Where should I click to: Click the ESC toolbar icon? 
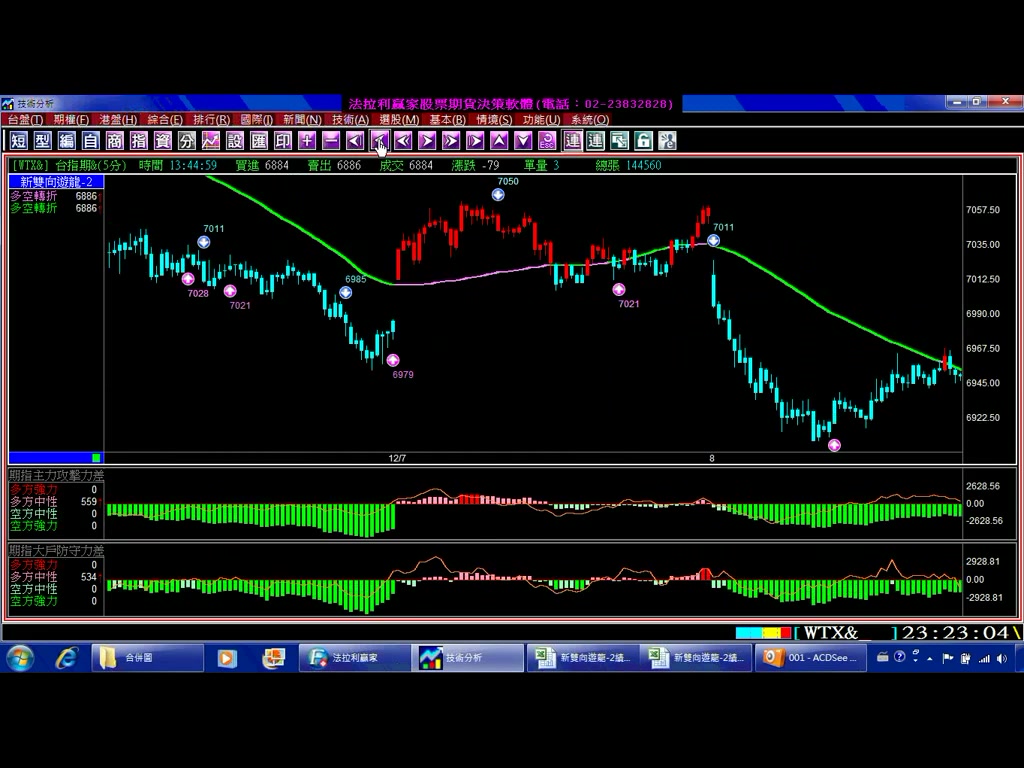pyautogui.click(x=547, y=141)
